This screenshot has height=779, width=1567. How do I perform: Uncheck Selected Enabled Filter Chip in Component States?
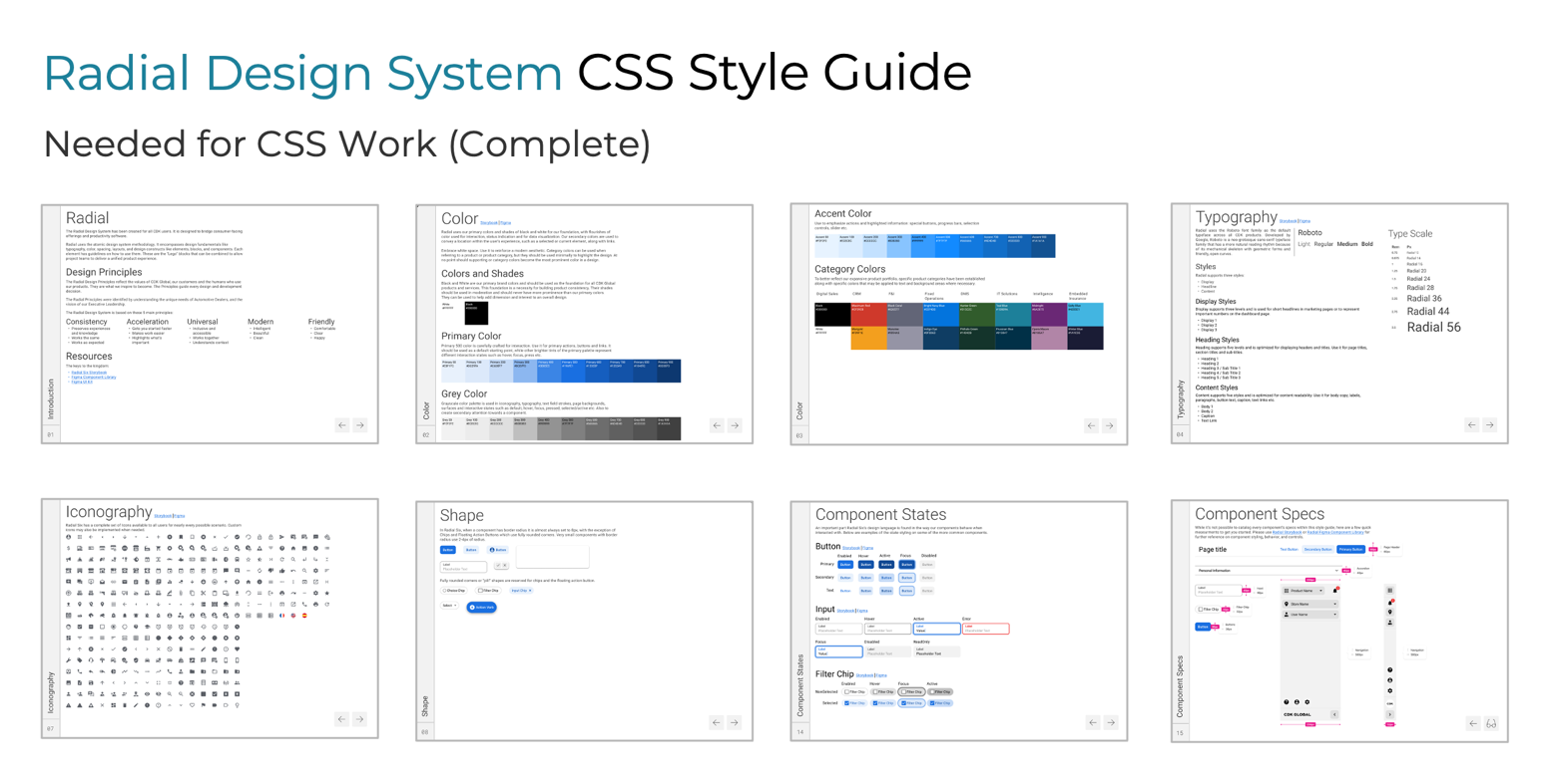[846, 703]
